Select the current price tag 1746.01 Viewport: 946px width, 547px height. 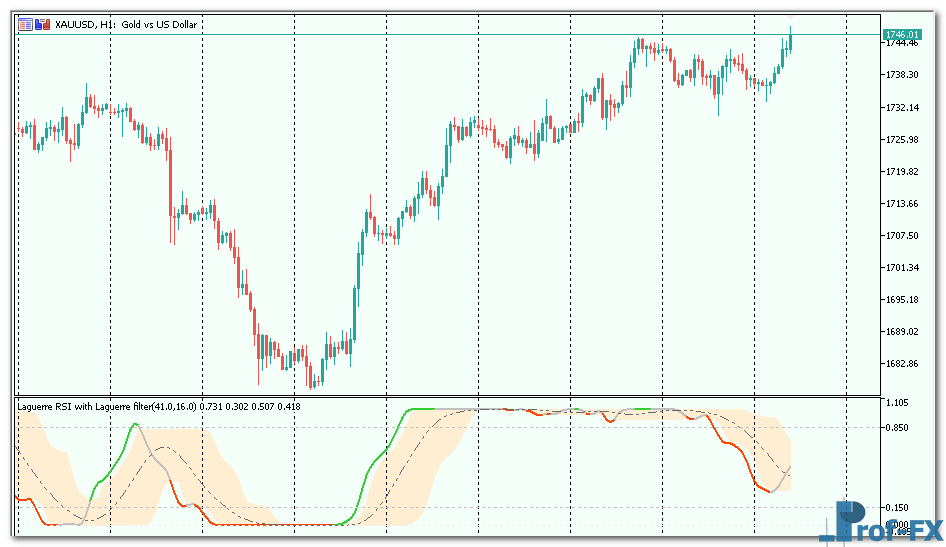click(x=902, y=35)
